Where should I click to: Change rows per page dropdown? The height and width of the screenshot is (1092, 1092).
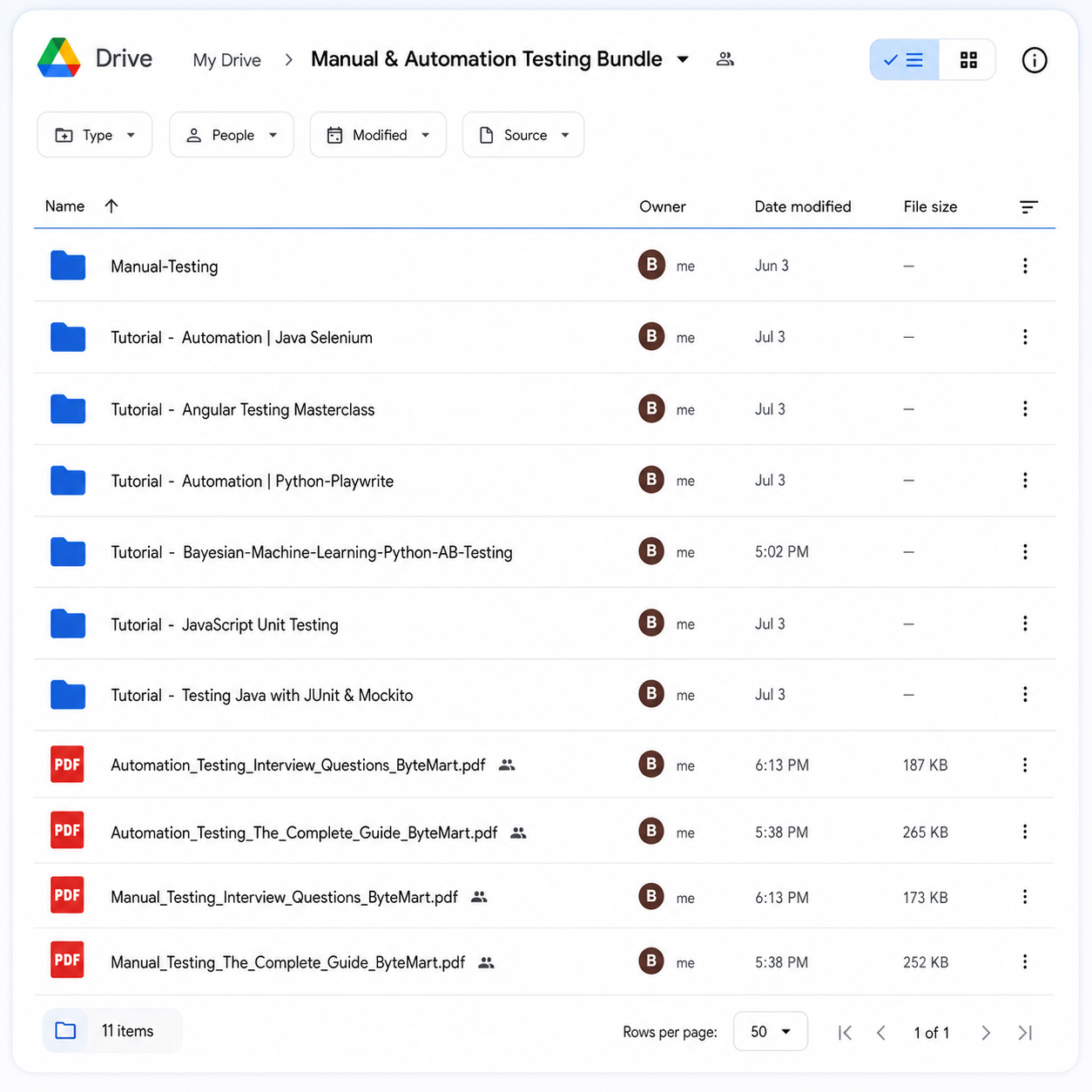(771, 1032)
